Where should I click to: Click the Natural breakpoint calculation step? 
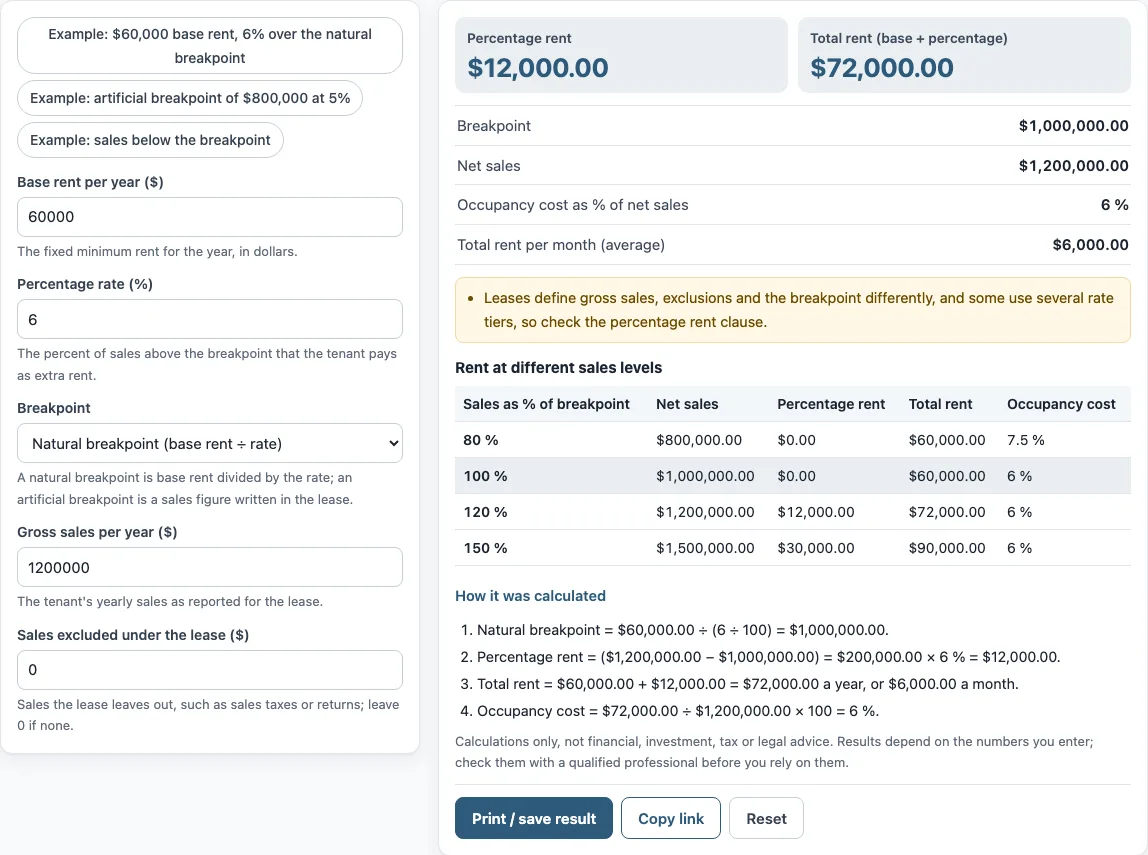pos(682,630)
